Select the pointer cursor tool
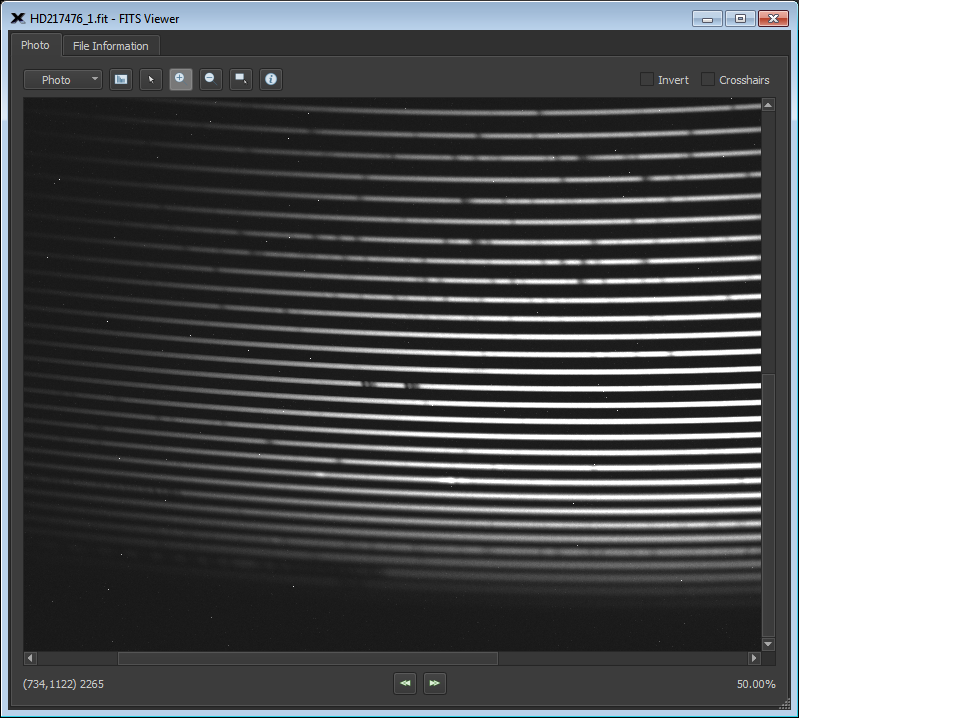Screen dimensions: 960x718 [151, 80]
